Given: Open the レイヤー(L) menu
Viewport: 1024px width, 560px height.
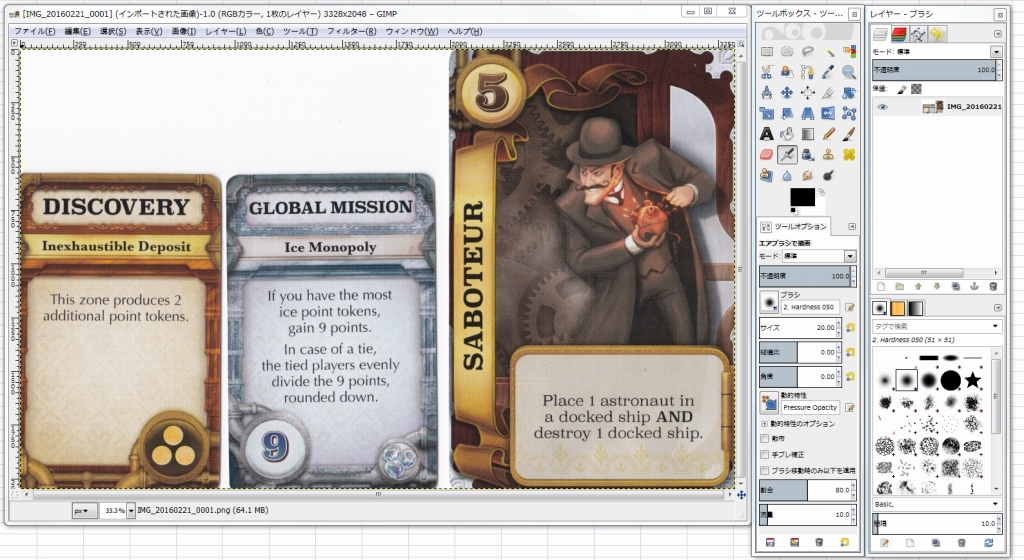Looking at the screenshot, I should [x=225, y=31].
